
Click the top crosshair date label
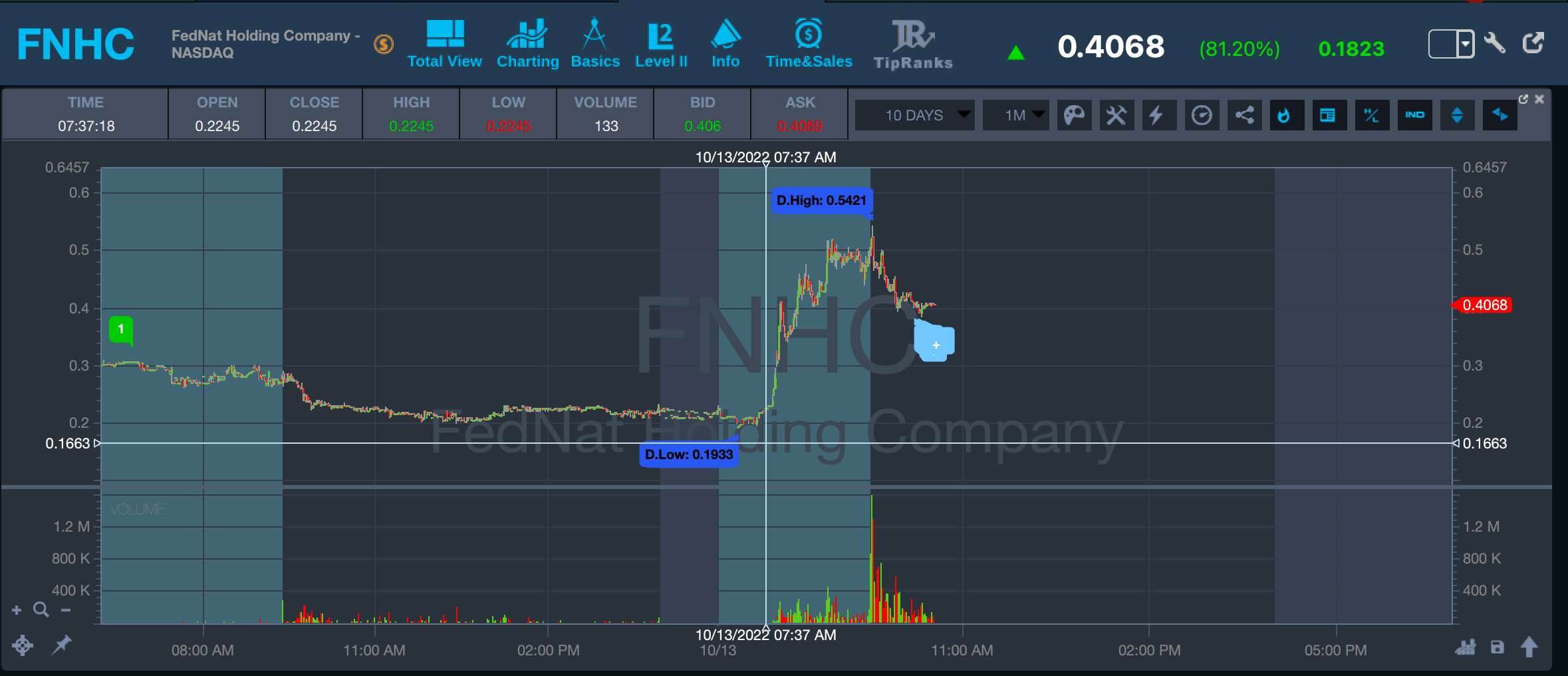pyautogui.click(x=766, y=158)
